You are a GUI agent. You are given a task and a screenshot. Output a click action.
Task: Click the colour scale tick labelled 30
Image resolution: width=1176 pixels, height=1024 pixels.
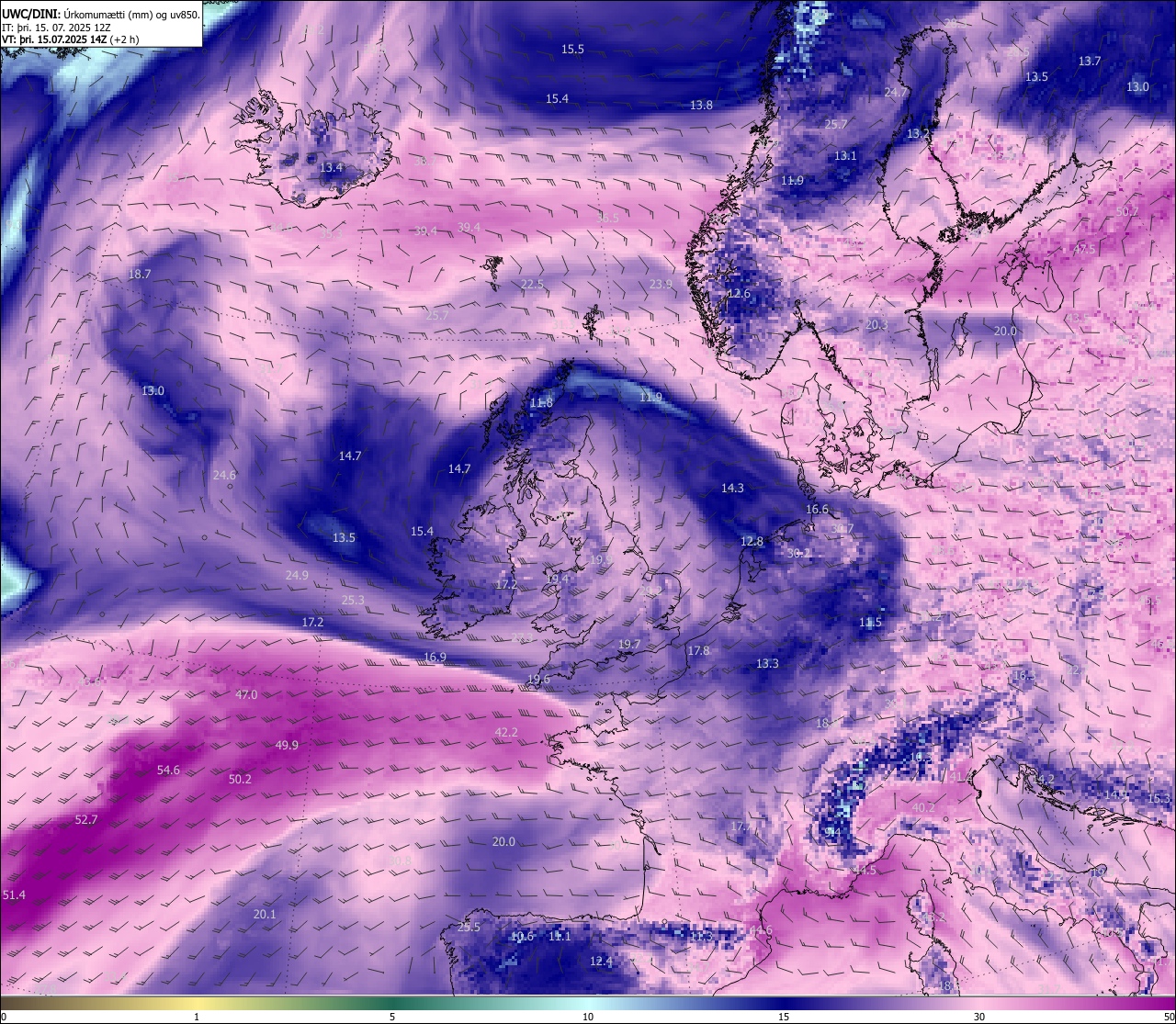coord(979,1017)
